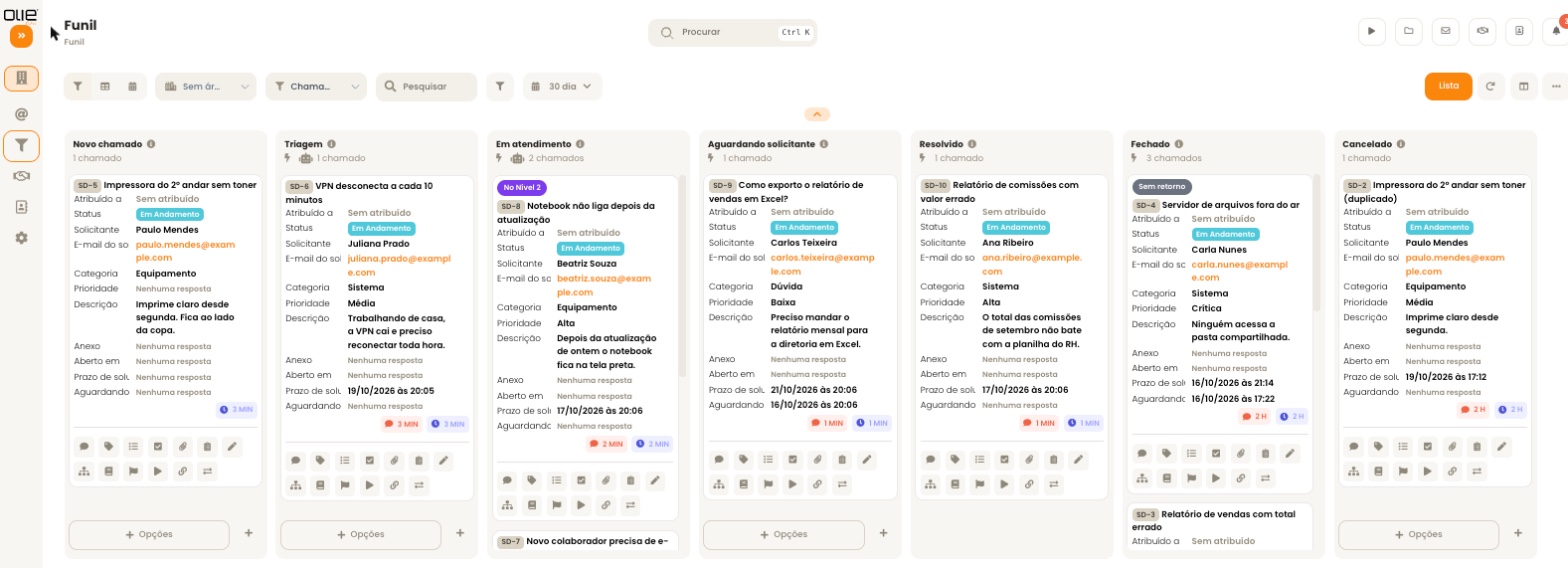
Task: Click the info icon beside Novo chamado
Action: pos(152,144)
